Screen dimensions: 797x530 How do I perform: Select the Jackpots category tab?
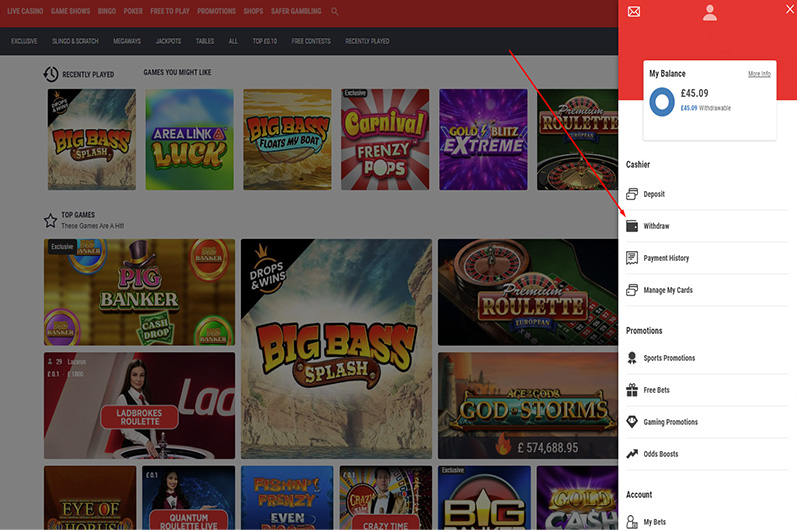click(168, 41)
